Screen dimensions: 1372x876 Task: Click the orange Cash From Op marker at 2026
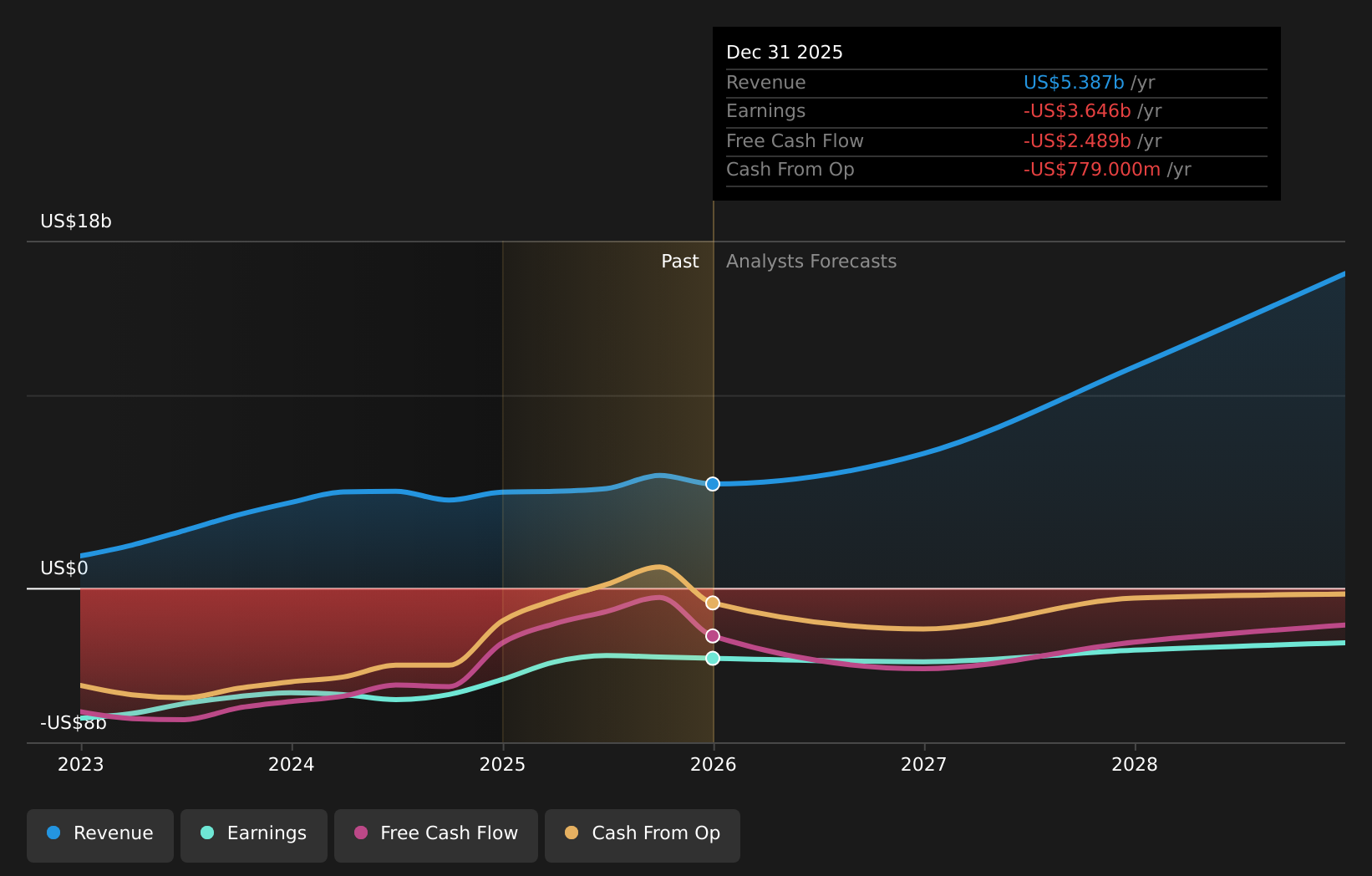713,603
